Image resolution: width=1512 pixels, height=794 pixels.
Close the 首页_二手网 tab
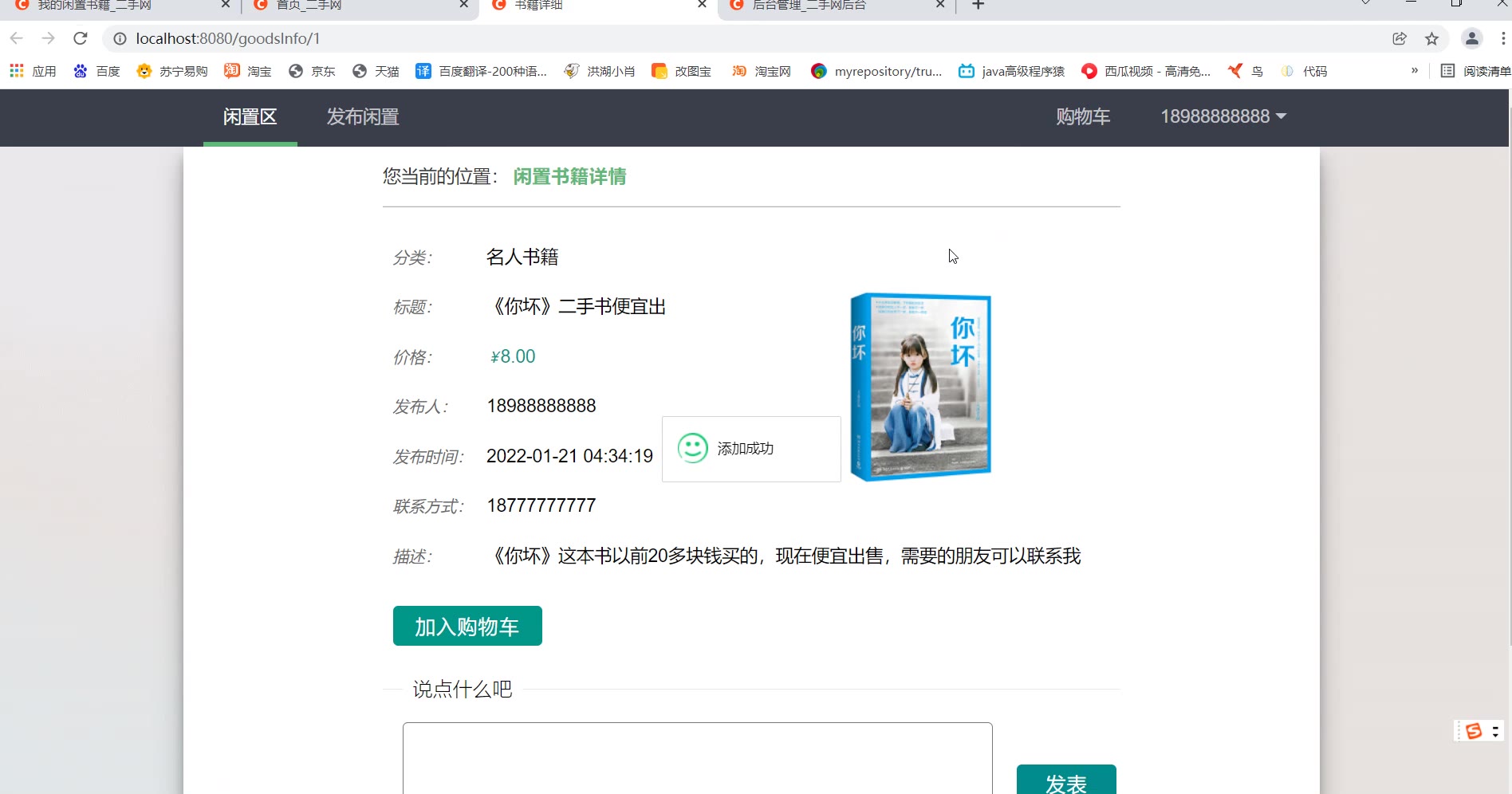click(x=464, y=4)
